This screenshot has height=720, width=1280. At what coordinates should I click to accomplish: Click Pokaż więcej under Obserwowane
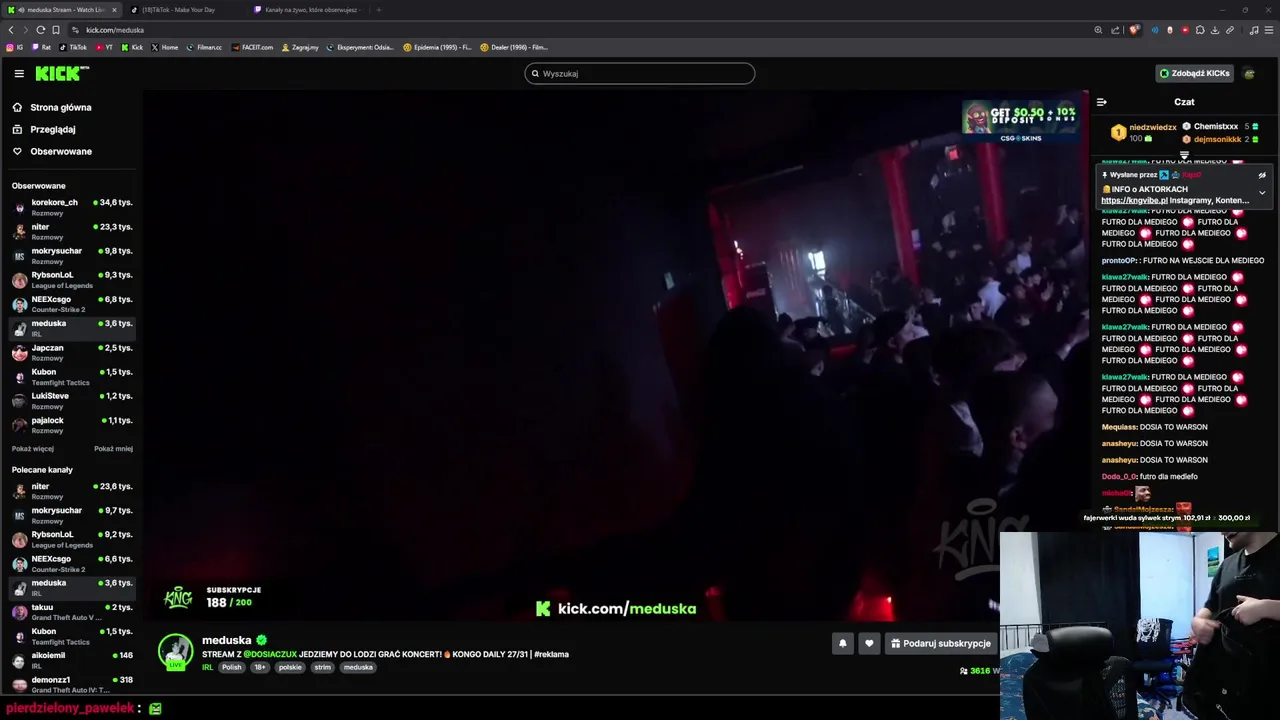(33, 449)
